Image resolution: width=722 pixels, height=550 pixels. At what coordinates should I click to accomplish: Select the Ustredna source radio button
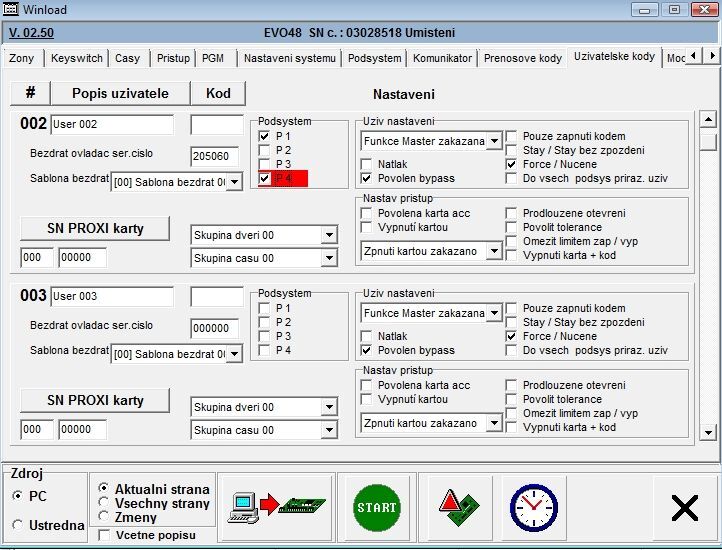click(17, 525)
